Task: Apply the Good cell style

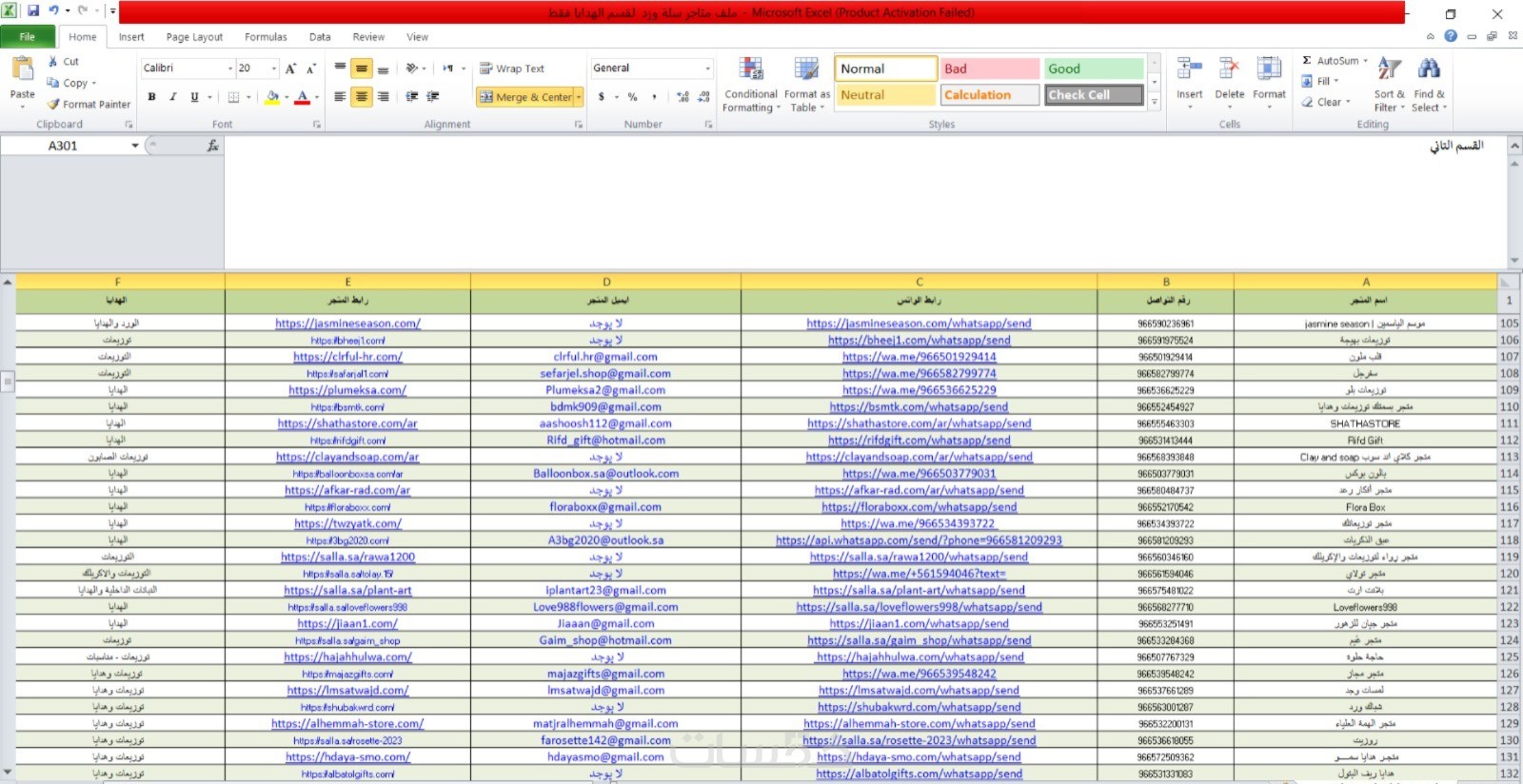Action: pyautogui.click(x=1094, y=69)
